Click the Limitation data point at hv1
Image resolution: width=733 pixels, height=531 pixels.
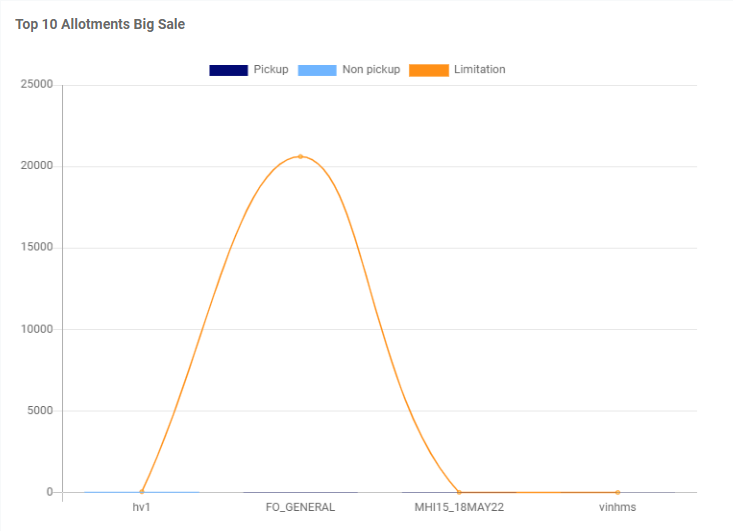click(x=142, y=492)
